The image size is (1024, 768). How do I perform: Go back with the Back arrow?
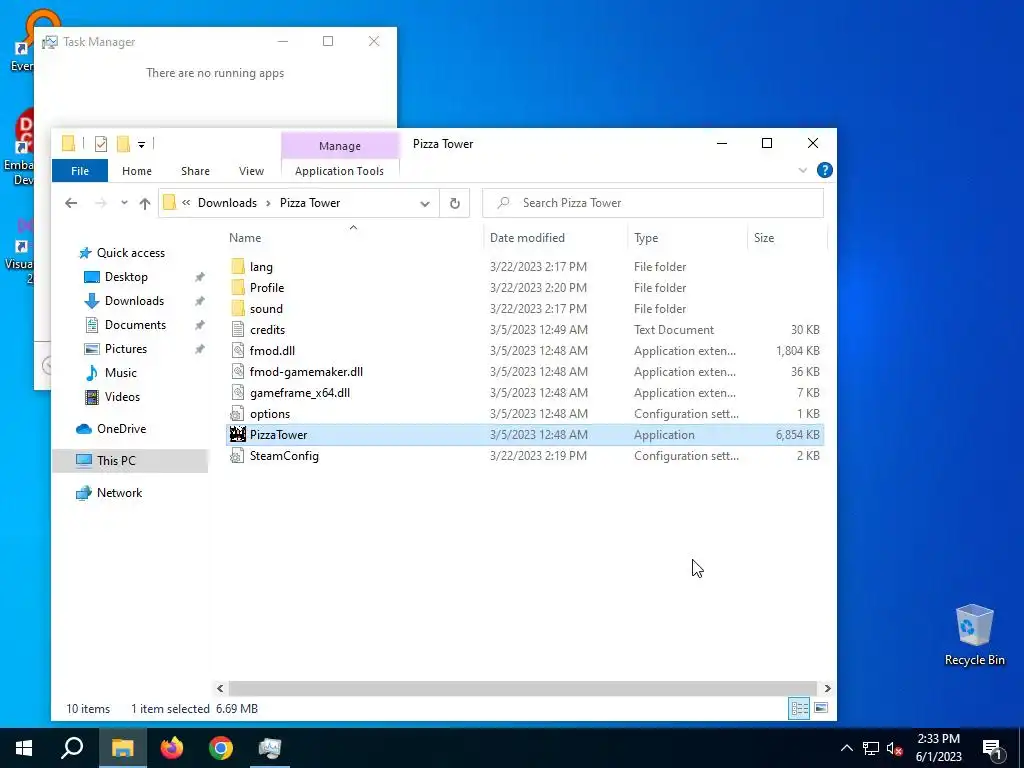click(x=71, y=203)
